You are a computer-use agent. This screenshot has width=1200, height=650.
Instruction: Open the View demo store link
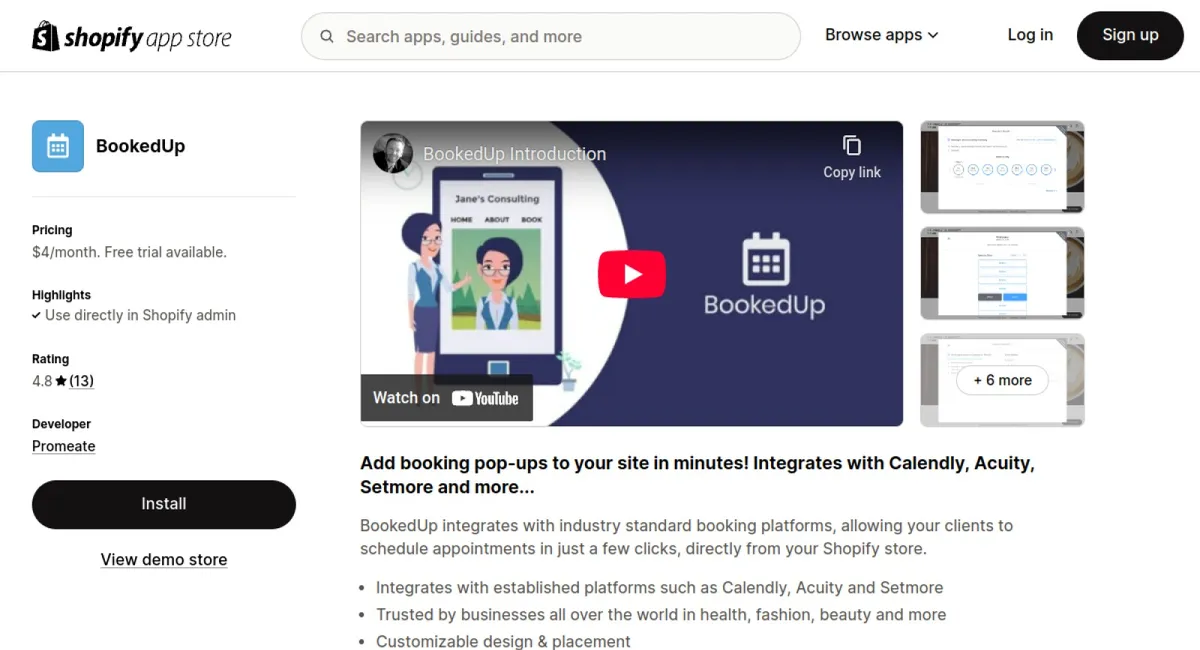[164, 560]
